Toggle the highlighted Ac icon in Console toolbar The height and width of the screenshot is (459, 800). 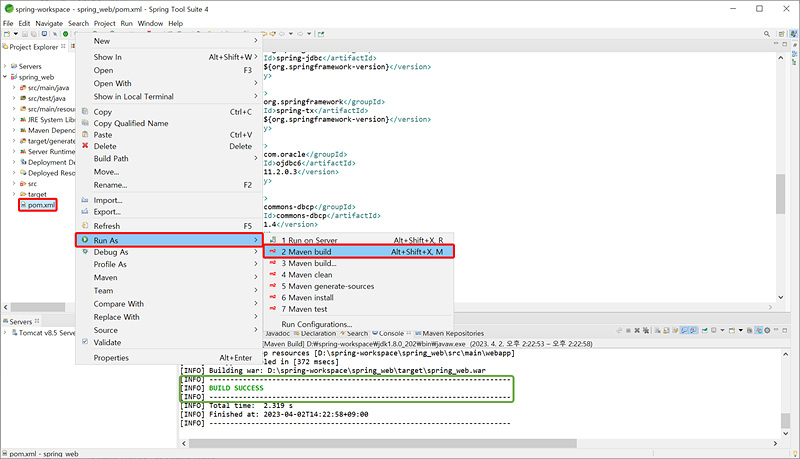[759, 330]
